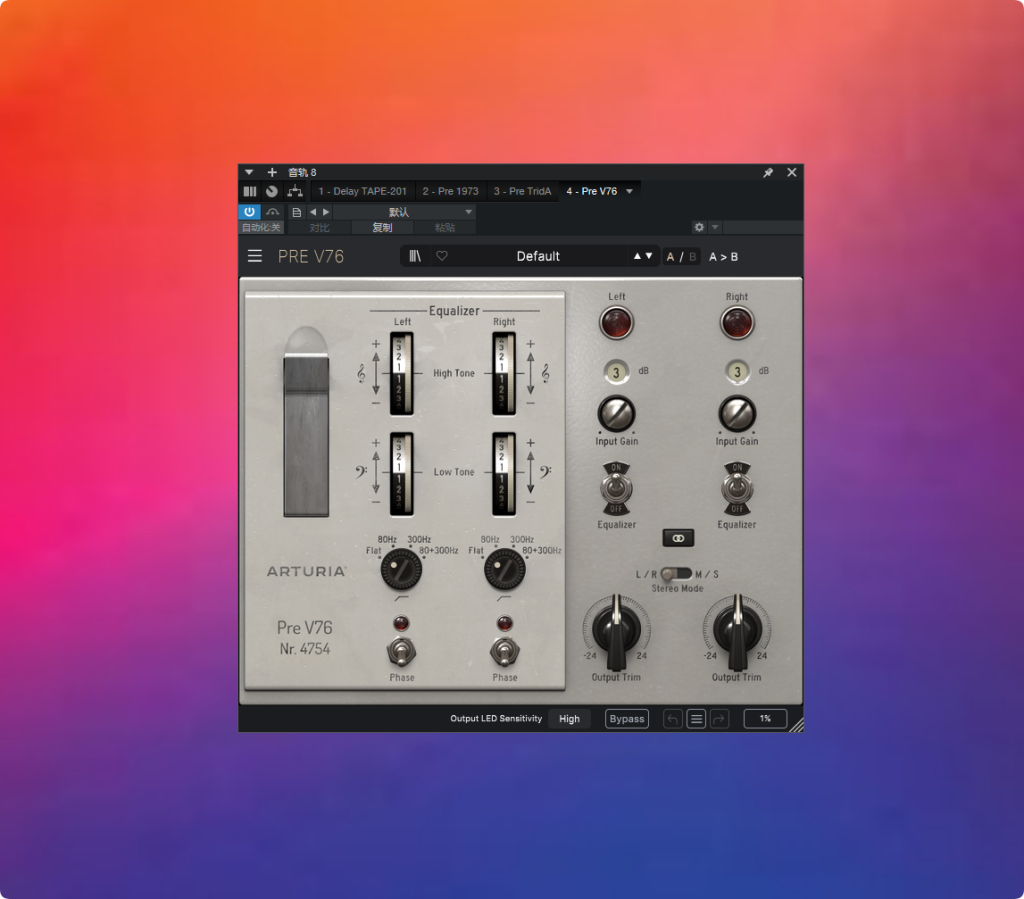Switch to the A state slot

[670, 257]
